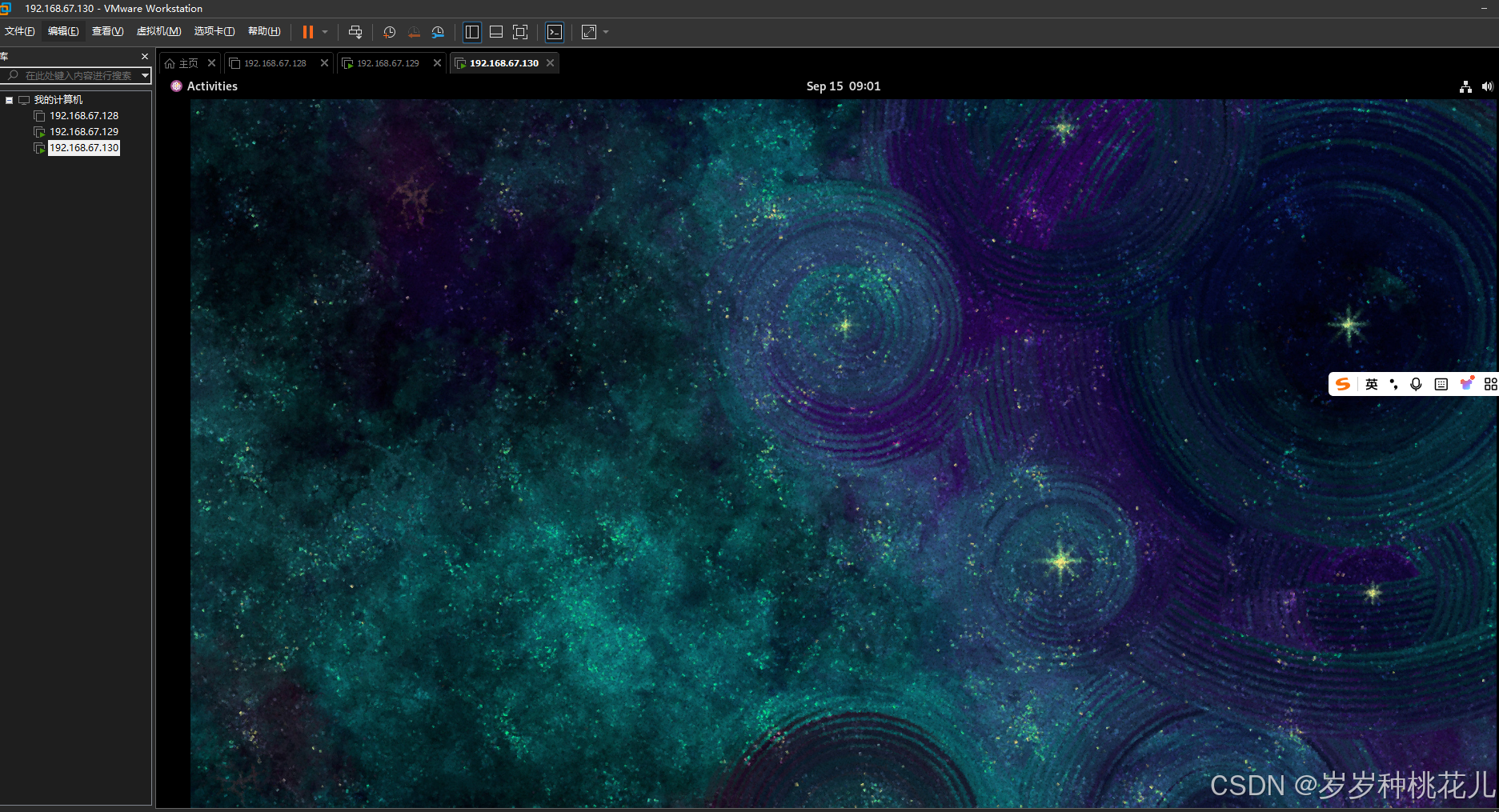Viewport: 1499px width, 812px height.
Task: Open the stretch display dropdown arrow
Action: point(606,32)
